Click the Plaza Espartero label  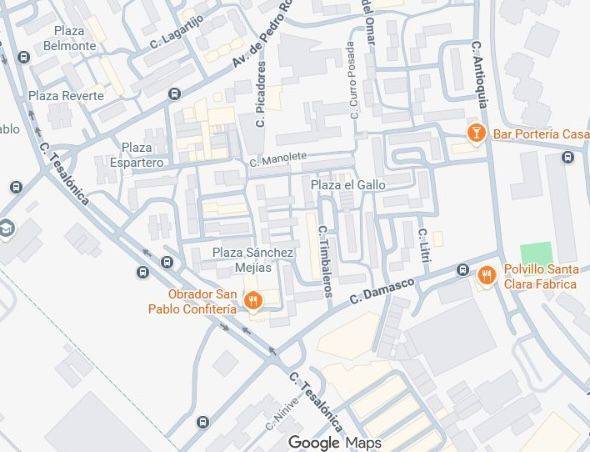(x=137, y=155)
